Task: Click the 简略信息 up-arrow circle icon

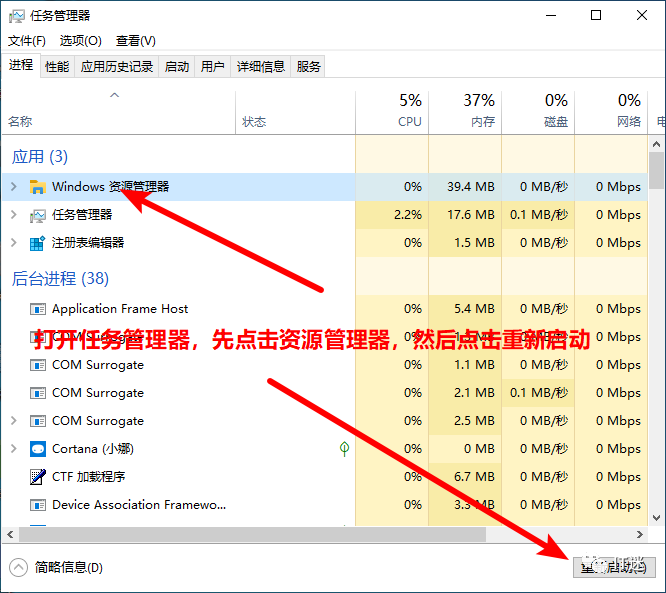Action: [18, 568]
